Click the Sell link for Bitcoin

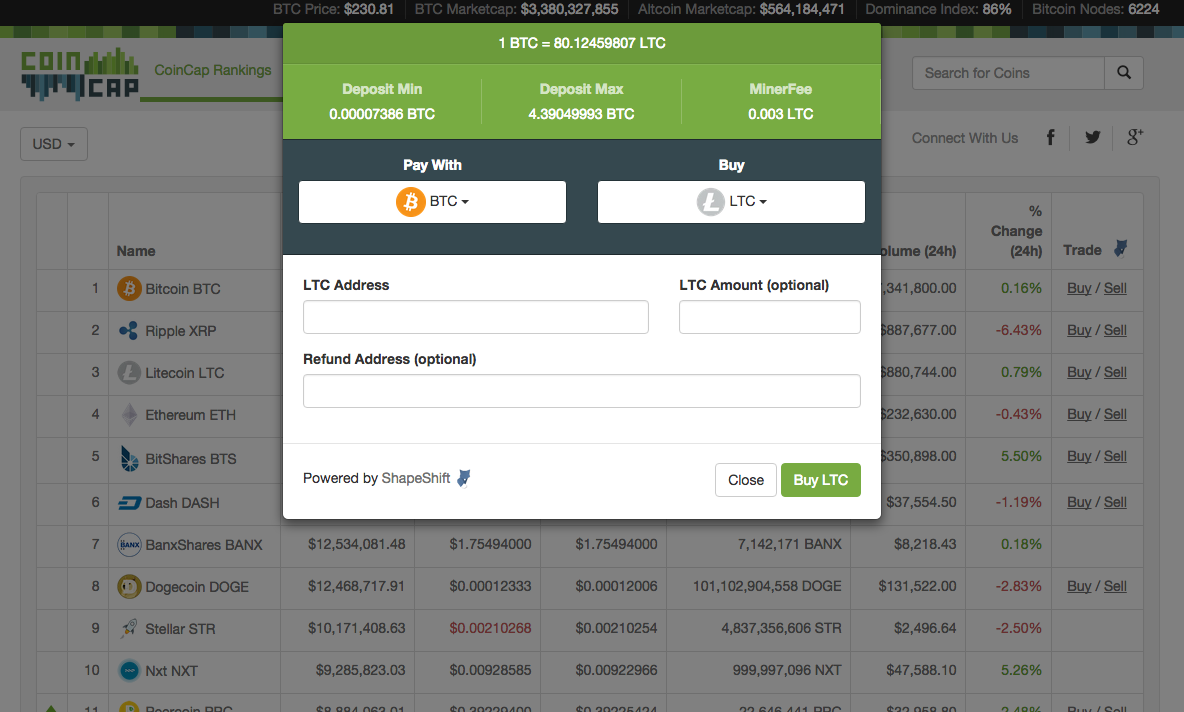[x=1115, y=288]
